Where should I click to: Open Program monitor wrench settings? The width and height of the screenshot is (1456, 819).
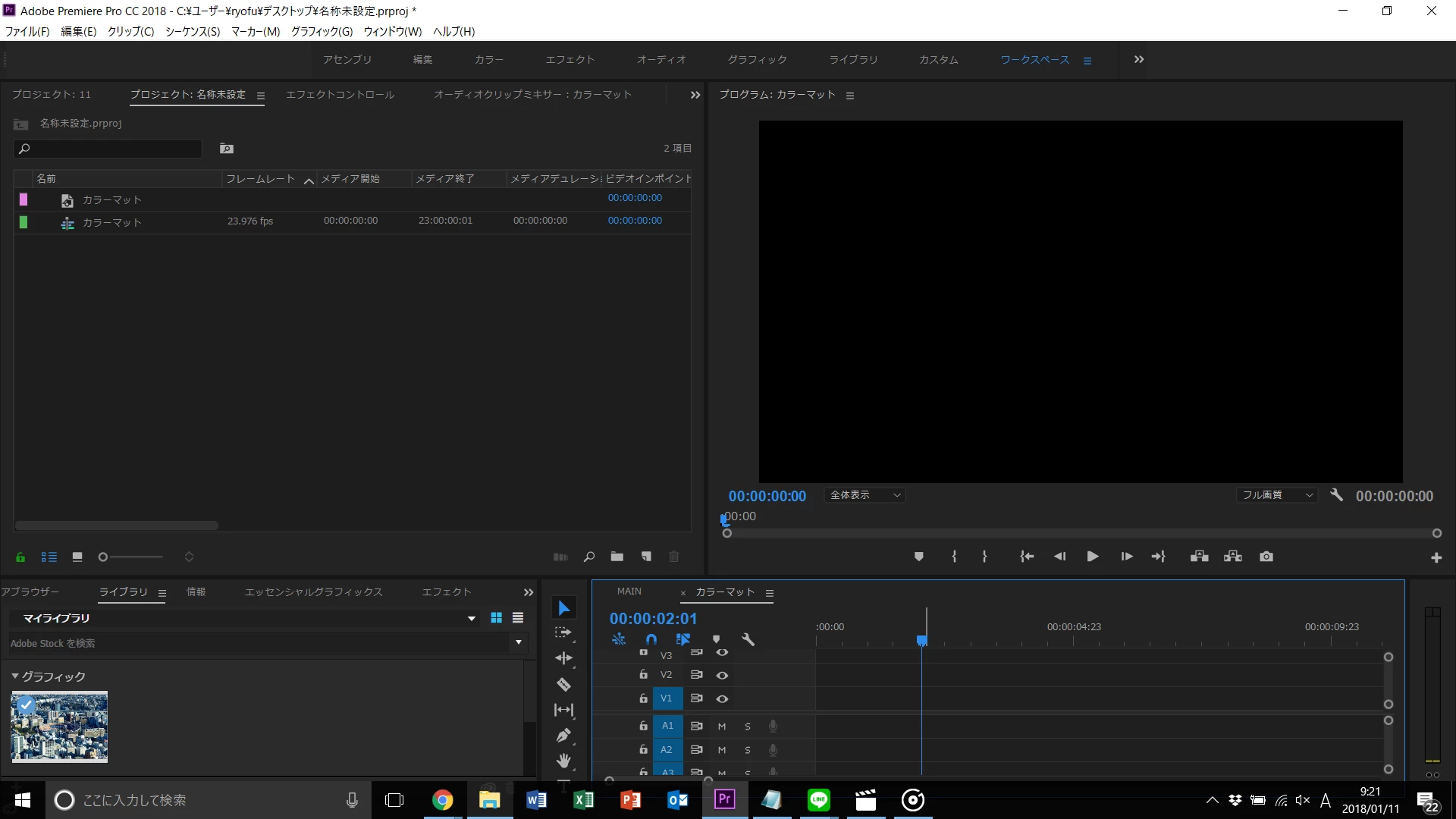pyautogui.click(x=1336, y=494)
